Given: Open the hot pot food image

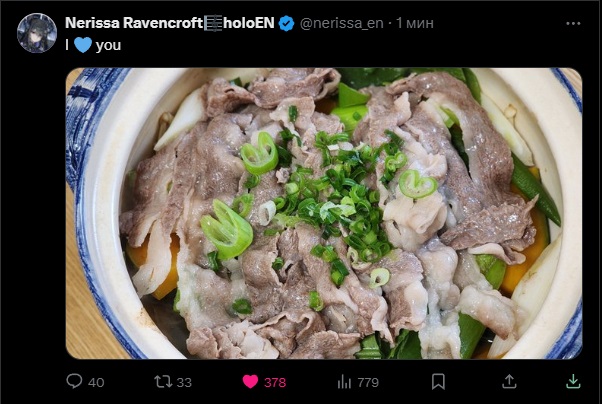Looking at the screenshot, I should click(x=324, y=214).
